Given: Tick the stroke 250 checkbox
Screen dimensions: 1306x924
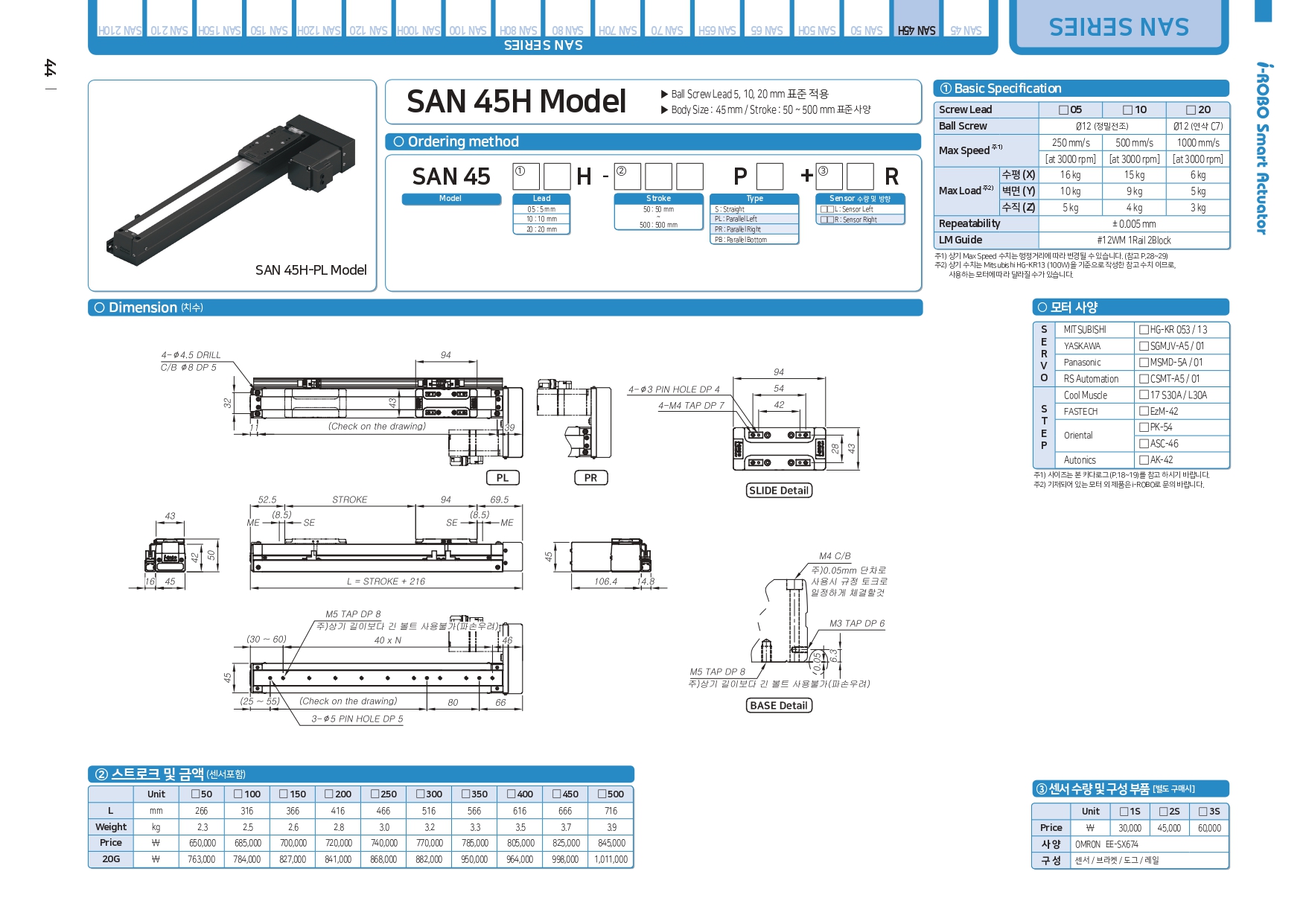Looking at the screenshot, I should (375, 794).
